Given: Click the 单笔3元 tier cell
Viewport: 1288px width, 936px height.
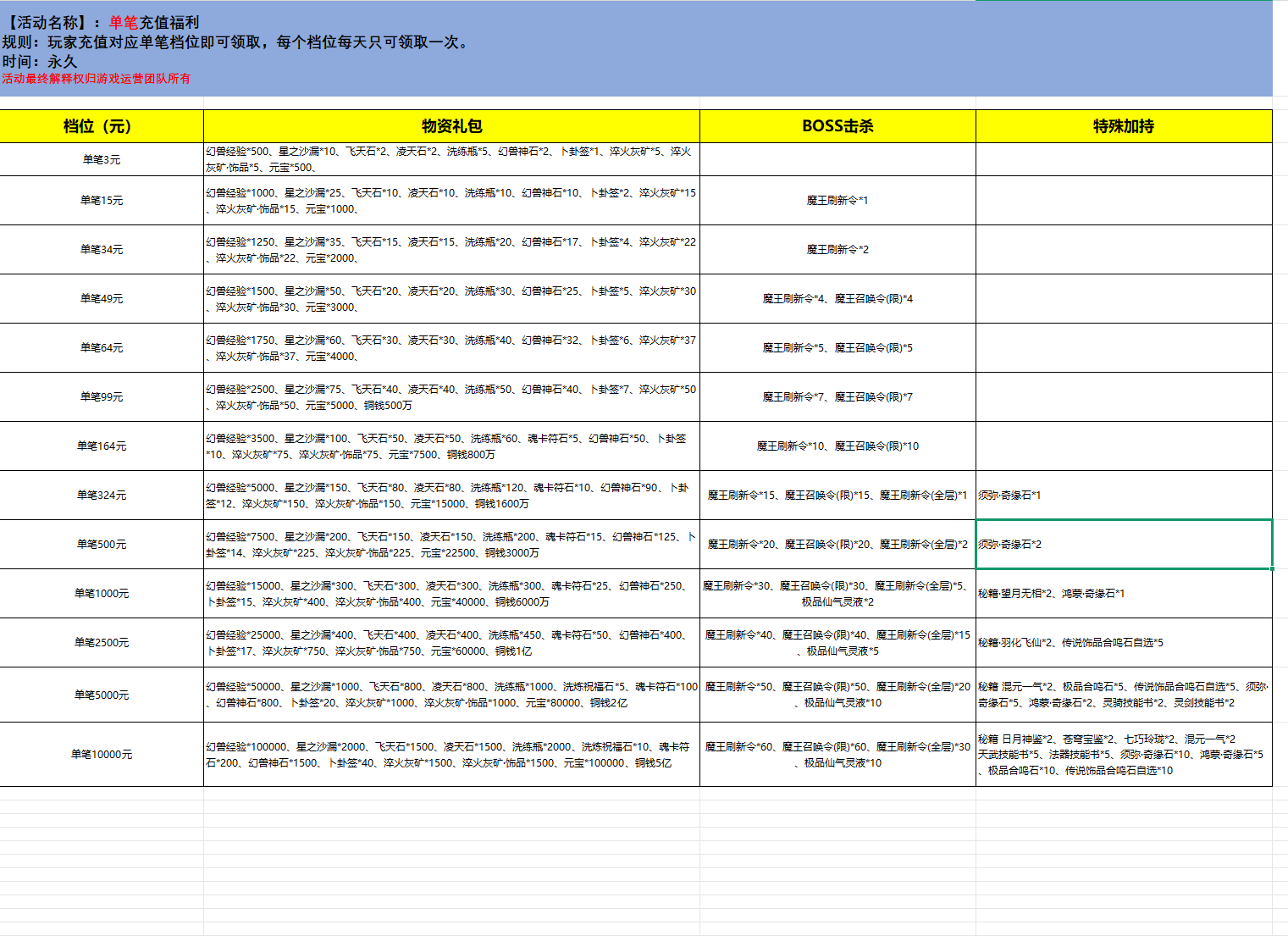Looking at the screenshot, I should (x=102, y=159).
